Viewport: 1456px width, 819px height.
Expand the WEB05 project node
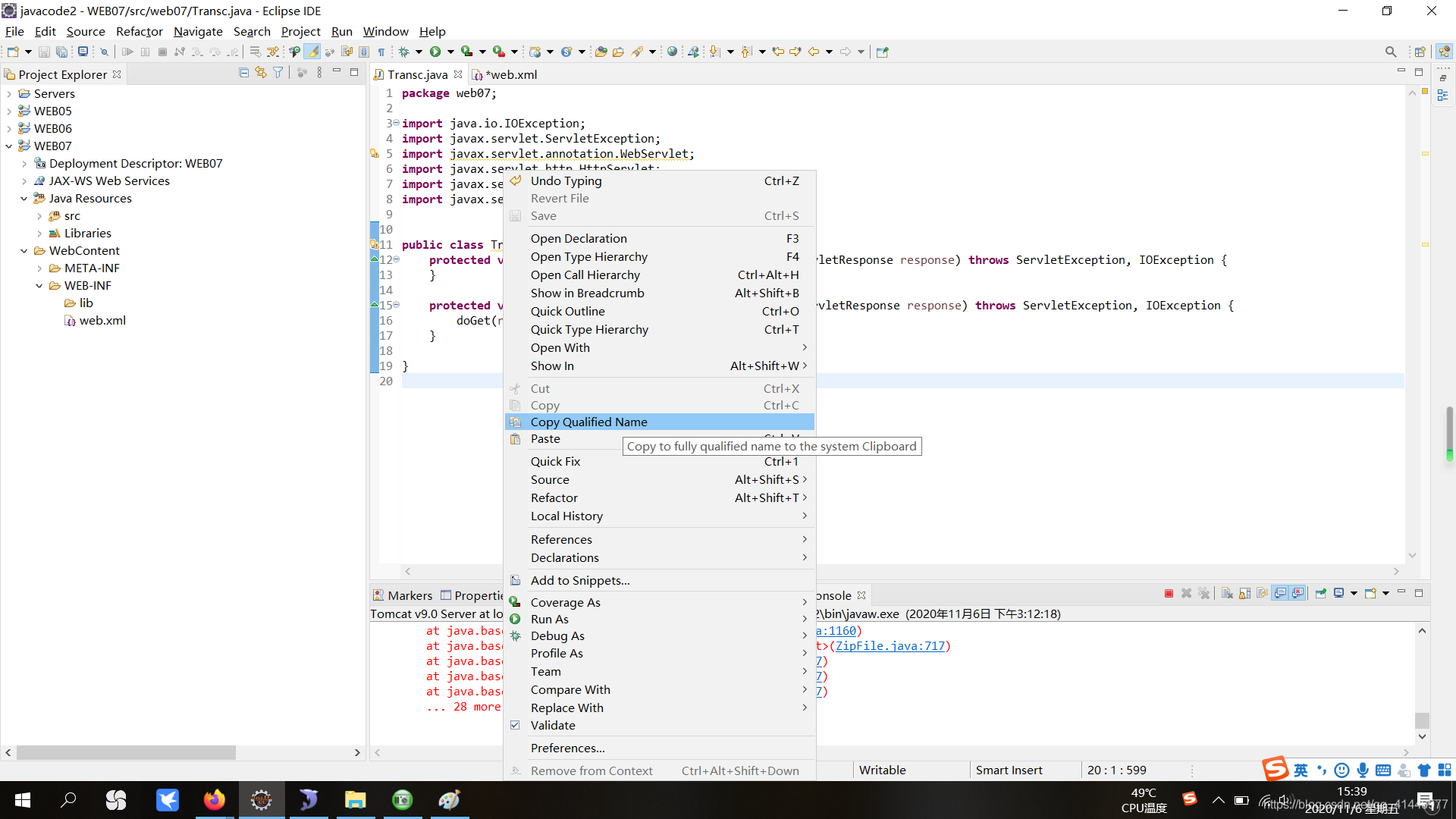[8, 111]
